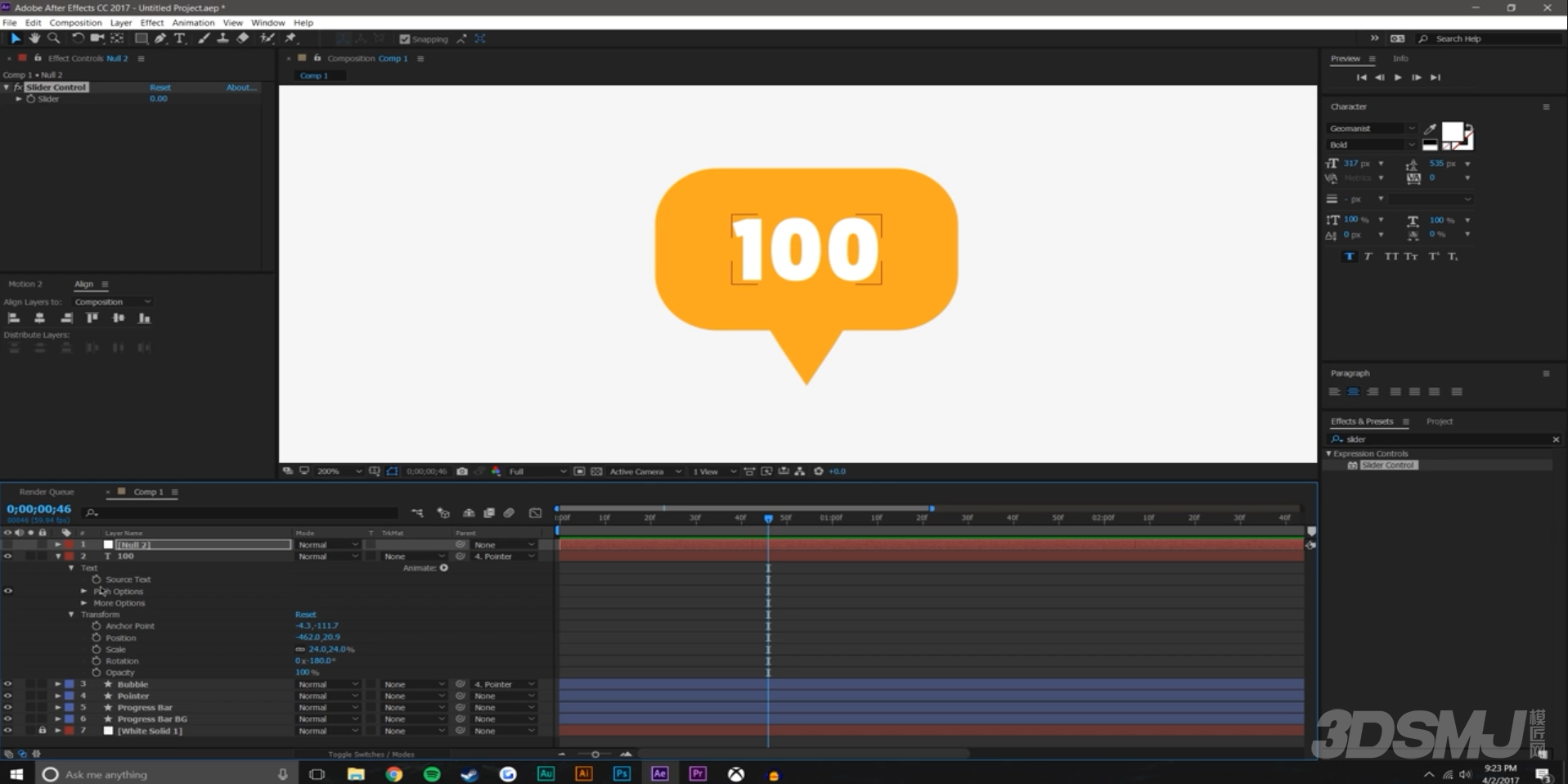Expand the Bubble layer properties
The height and width of the screenshot is (784, 1568).
(58, 684)
